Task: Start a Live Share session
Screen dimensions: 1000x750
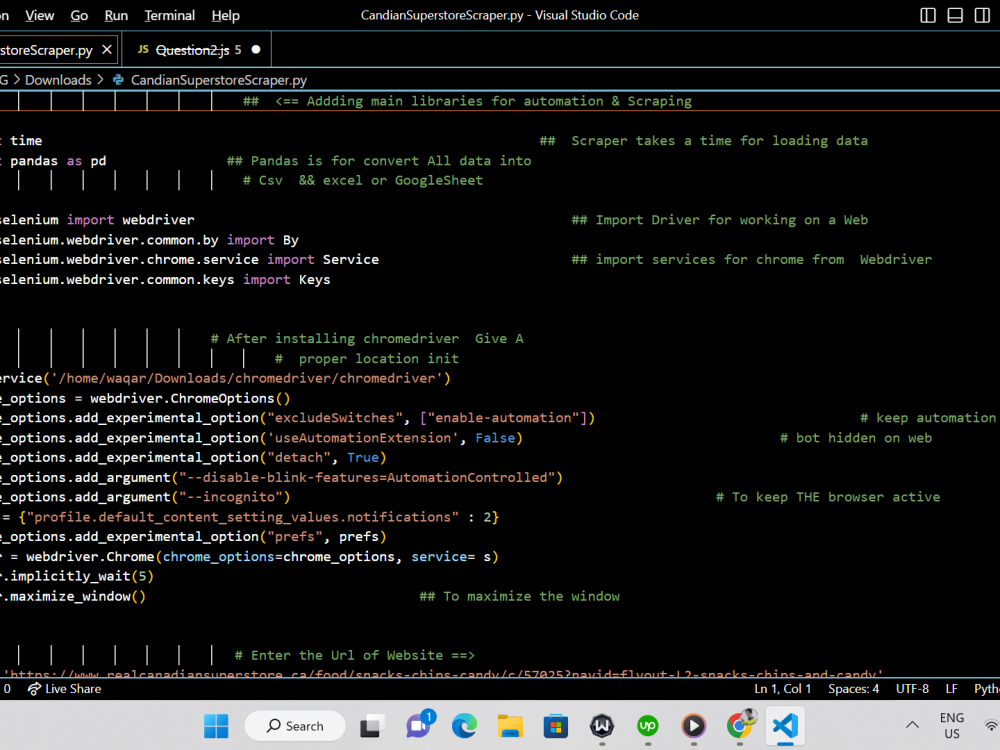Action: [x=64, y=689]
